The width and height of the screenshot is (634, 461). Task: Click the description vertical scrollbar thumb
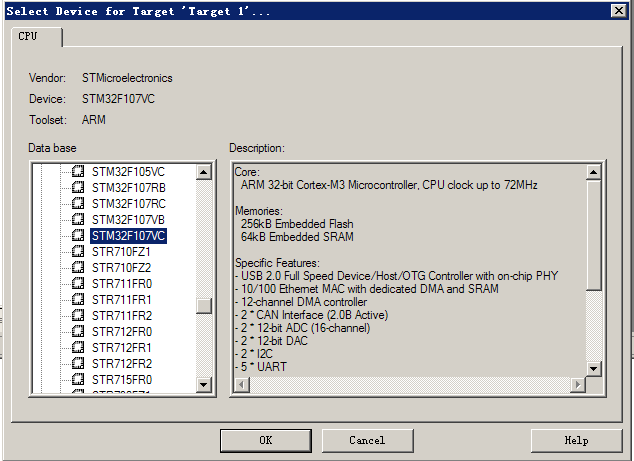click(x=593, y=235)
